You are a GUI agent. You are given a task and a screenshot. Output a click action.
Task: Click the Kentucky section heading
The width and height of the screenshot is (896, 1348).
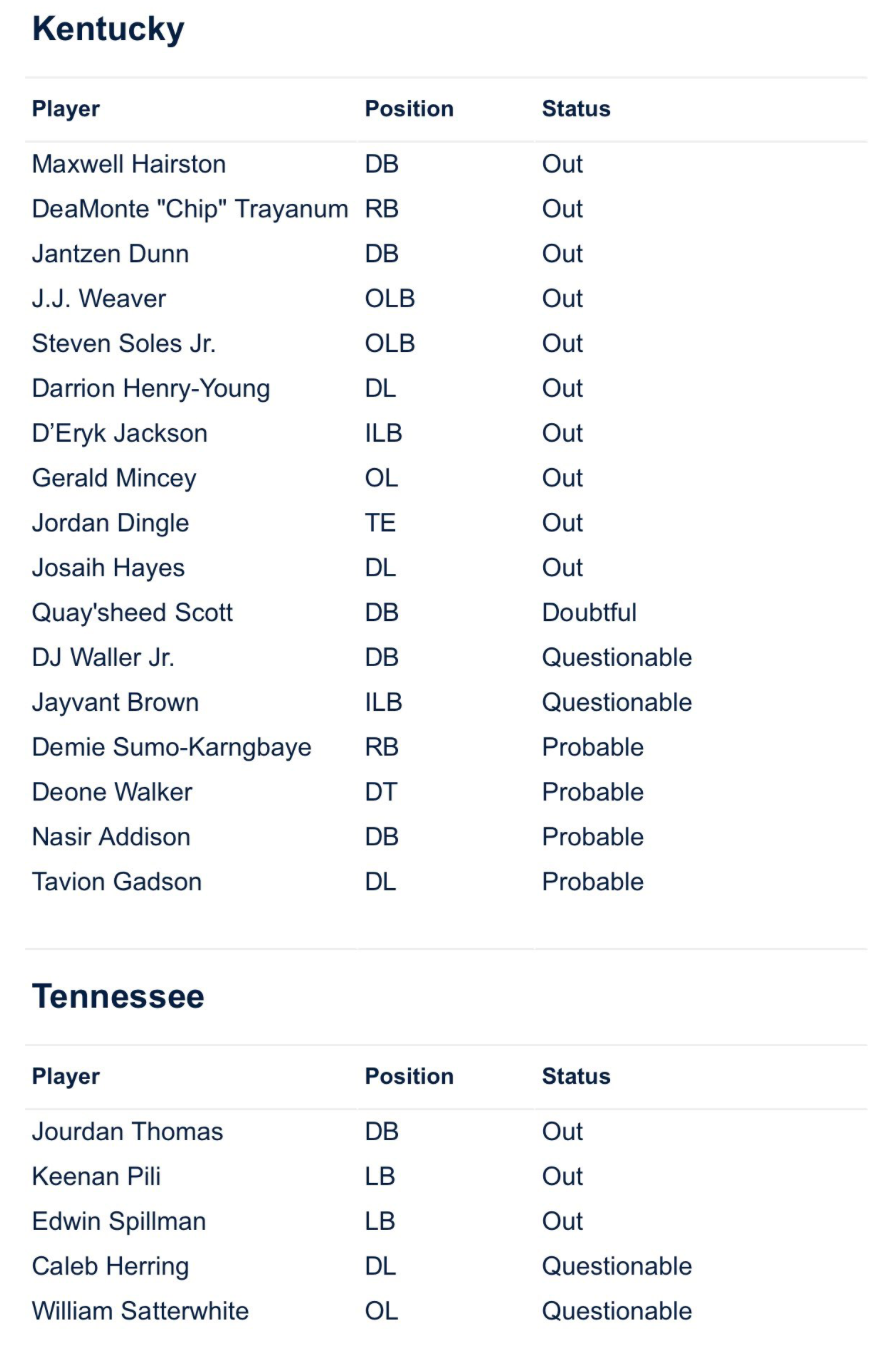click(x=108, y=29)
